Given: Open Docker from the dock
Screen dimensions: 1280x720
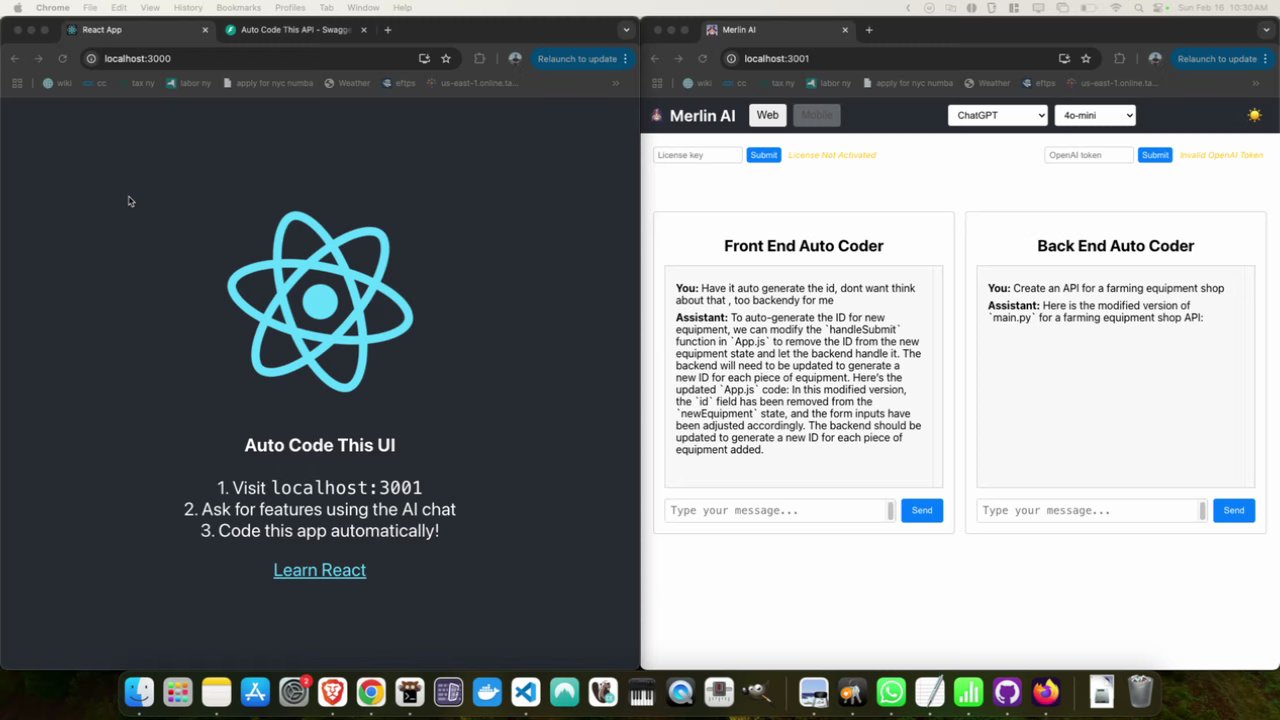Looking at the screenshot, I should click(487, 692).
